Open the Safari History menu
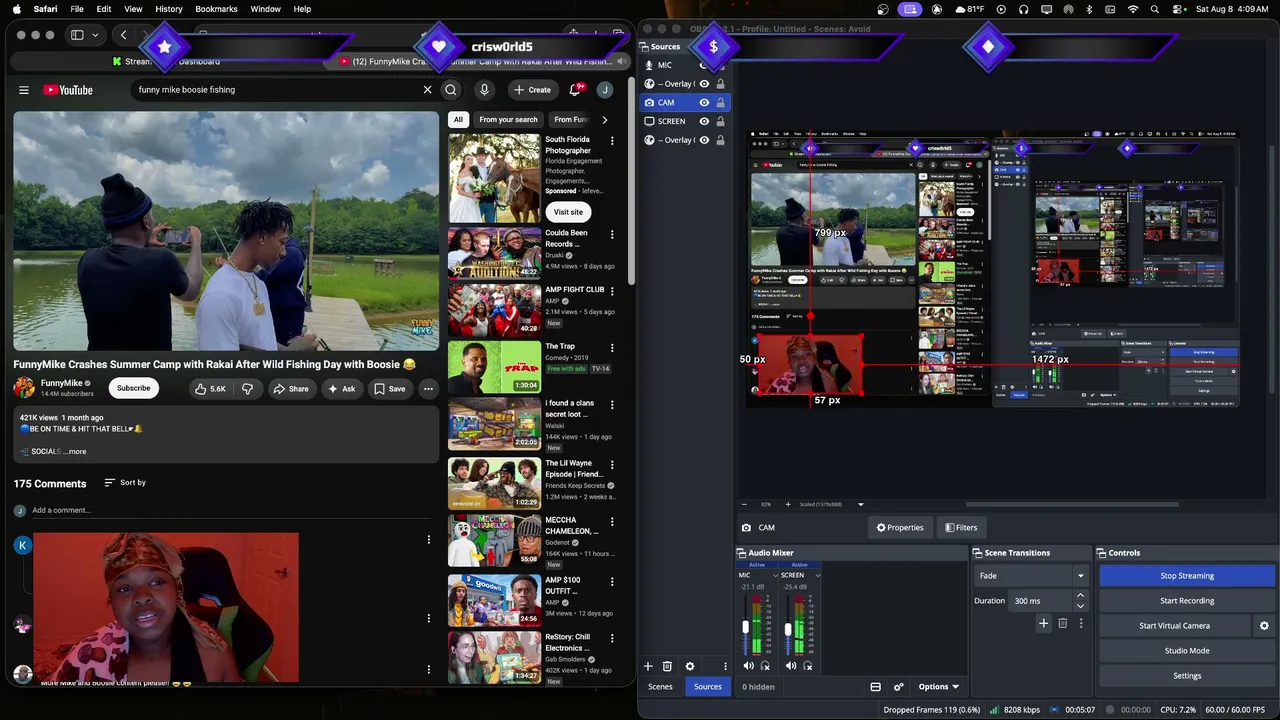 (169, 9)
